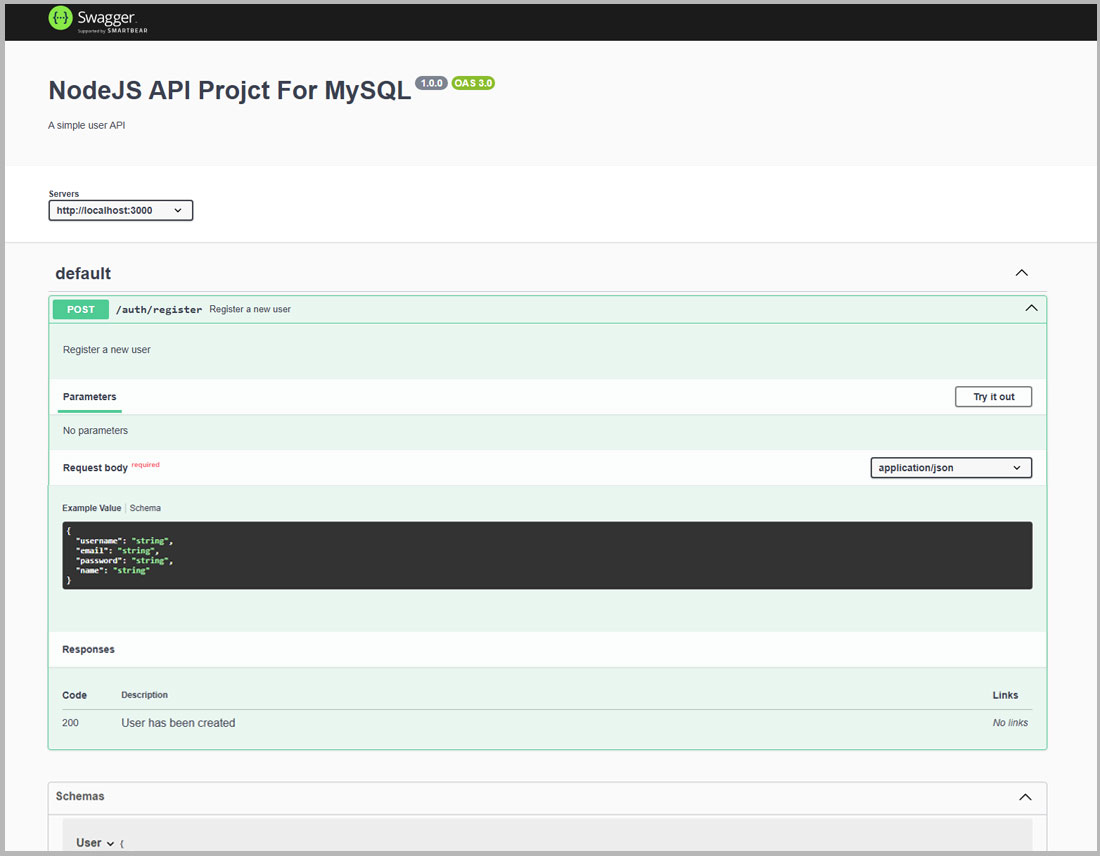
Task: Open the Servers dropdown list
Action: click(120, 211)
